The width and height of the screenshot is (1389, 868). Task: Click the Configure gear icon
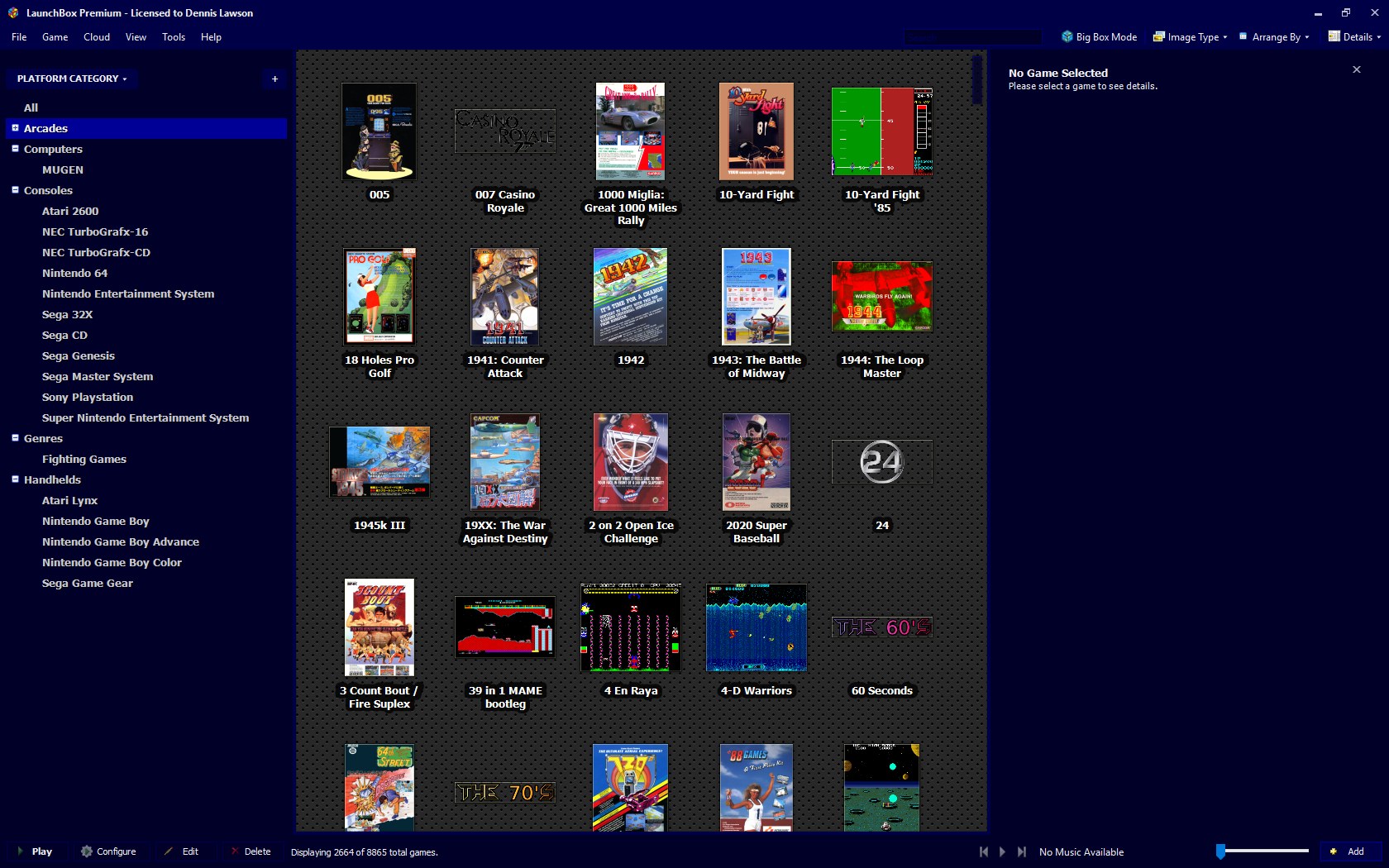click(87, 851)
